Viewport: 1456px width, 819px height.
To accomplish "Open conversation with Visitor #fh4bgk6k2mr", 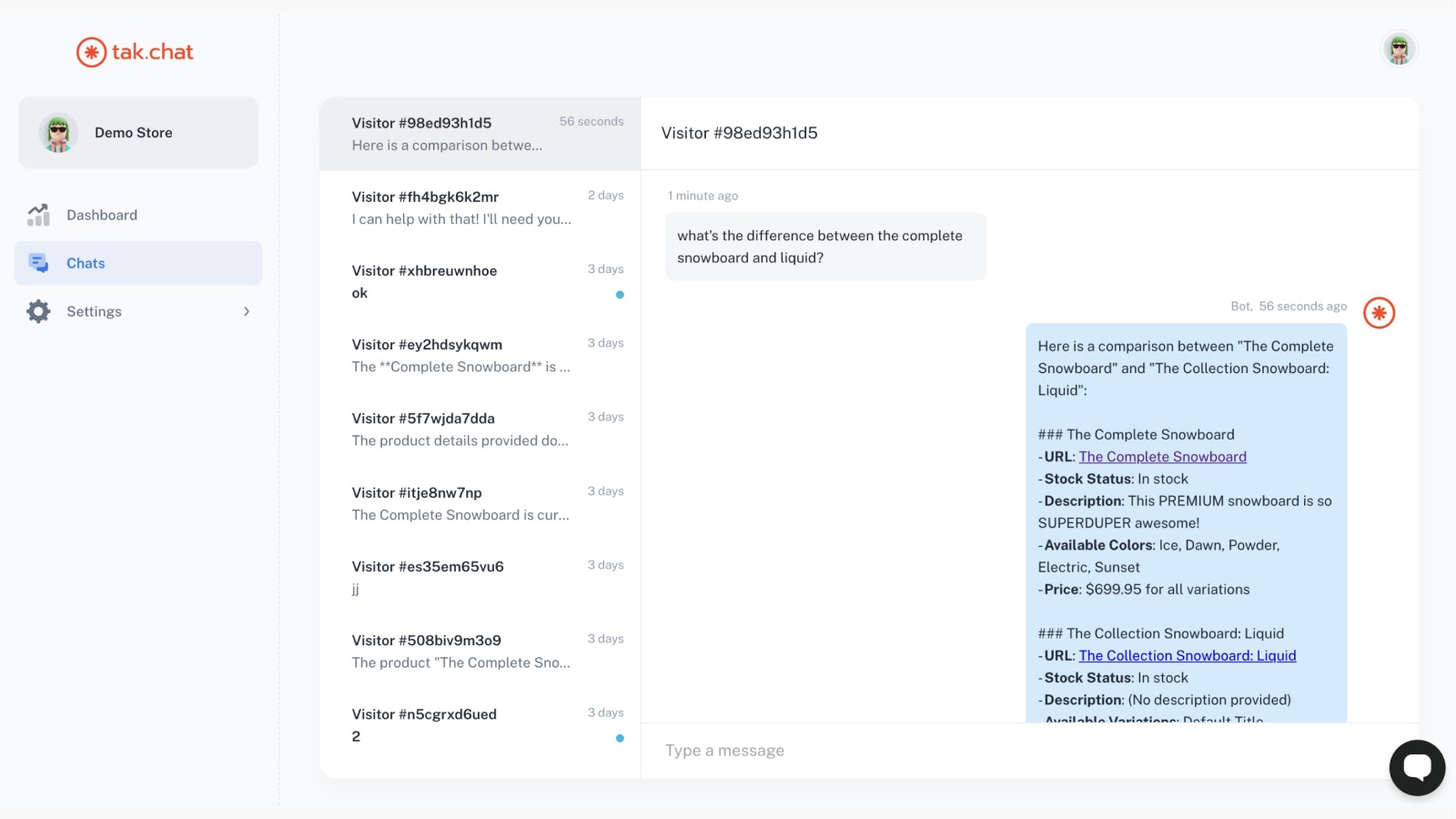I will click(480, 207).
